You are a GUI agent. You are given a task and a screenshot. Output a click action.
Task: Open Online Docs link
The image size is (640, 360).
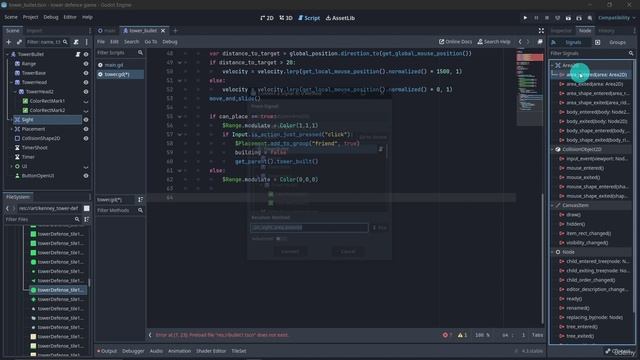tap(455, 42)
